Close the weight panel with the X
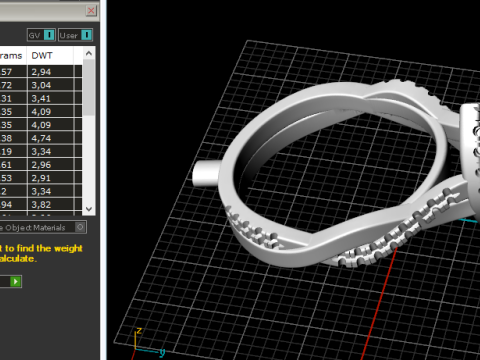Viewport: 480px width, 360px height. click(x=91, y=11)
